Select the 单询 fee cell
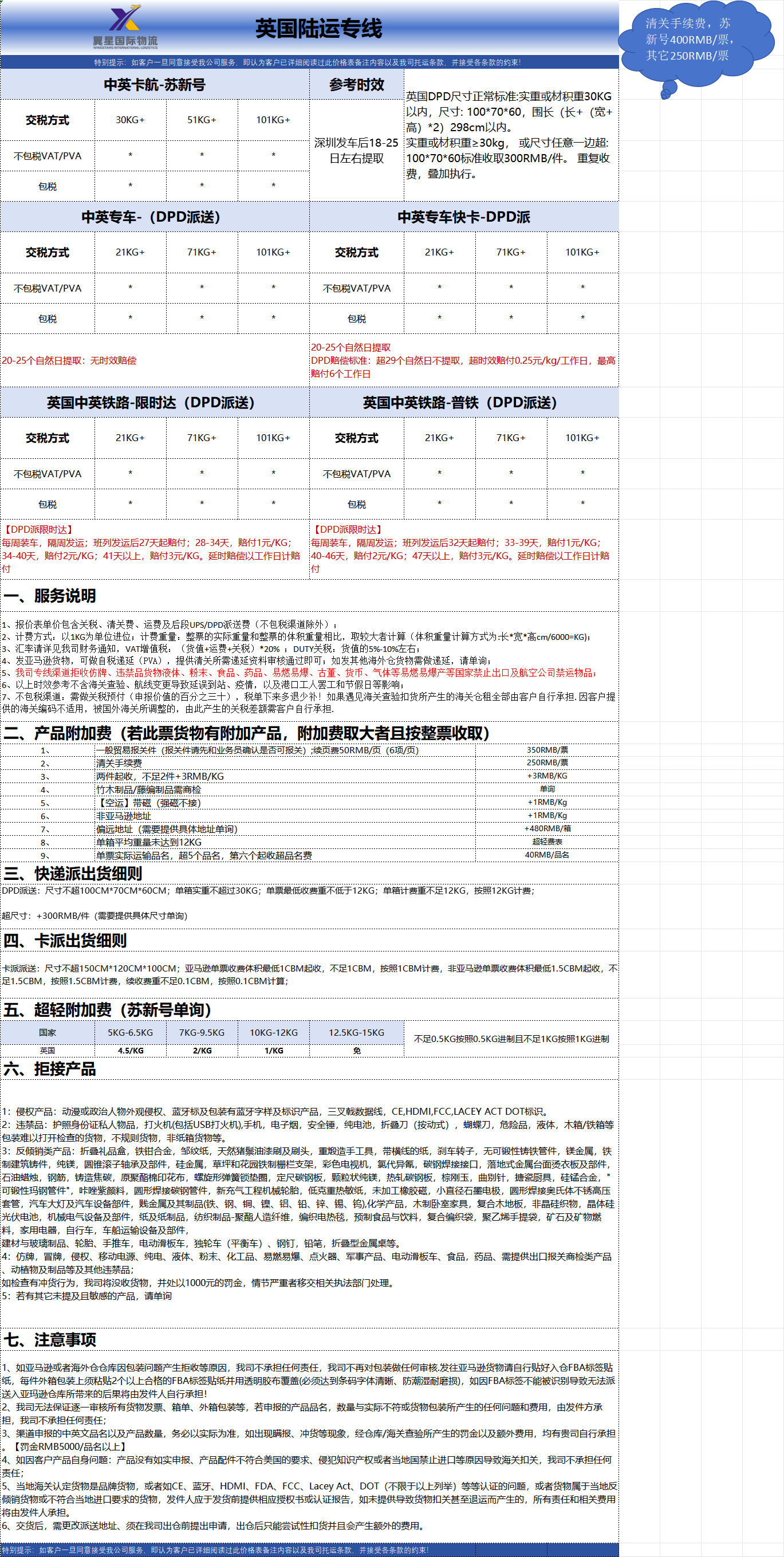The height and width of the screenshot is (1557, 784). [x=547, y=789]
